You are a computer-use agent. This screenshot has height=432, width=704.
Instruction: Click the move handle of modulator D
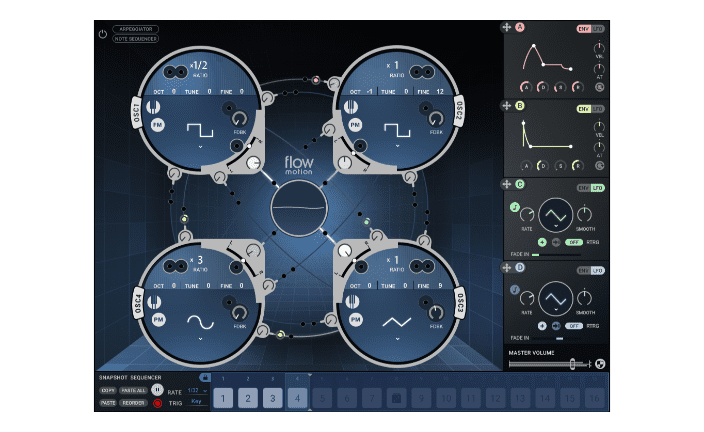pos(507,268)
